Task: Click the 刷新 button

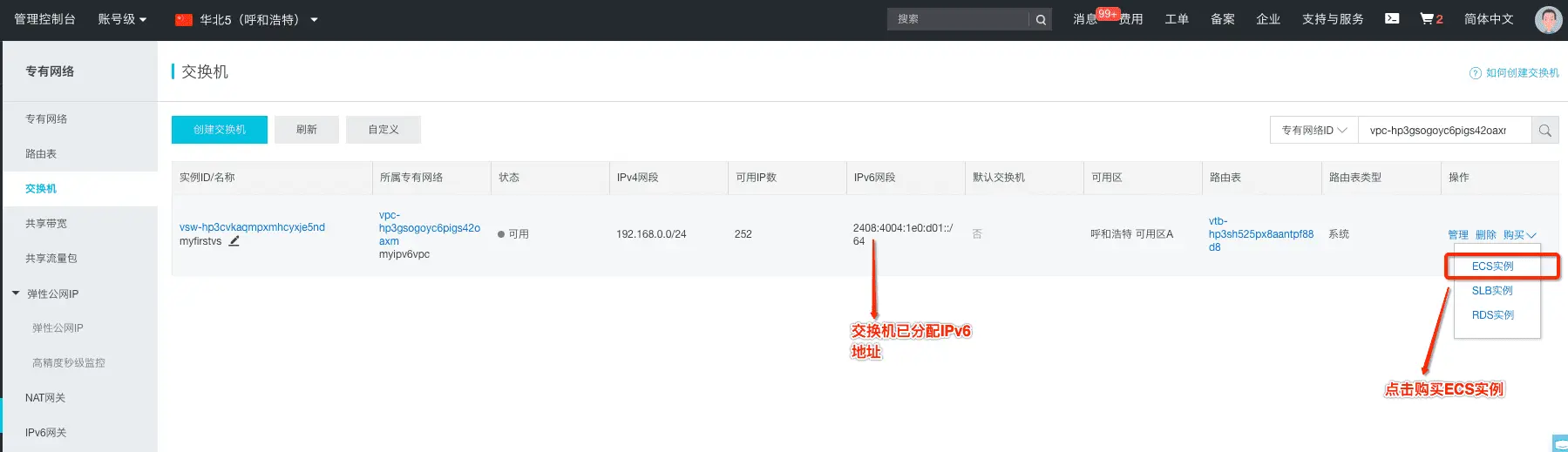Action: pyautogui.click(x=307, y=130)
